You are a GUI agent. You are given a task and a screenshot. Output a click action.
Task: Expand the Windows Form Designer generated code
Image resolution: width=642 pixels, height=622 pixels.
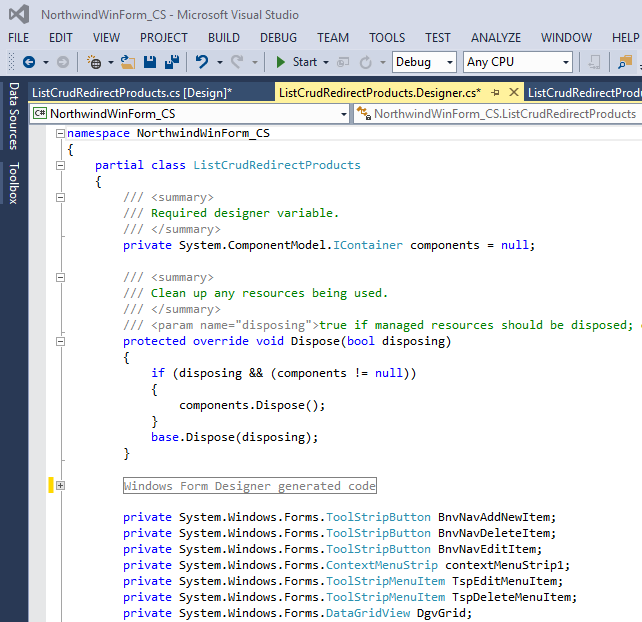click(60, 485)
